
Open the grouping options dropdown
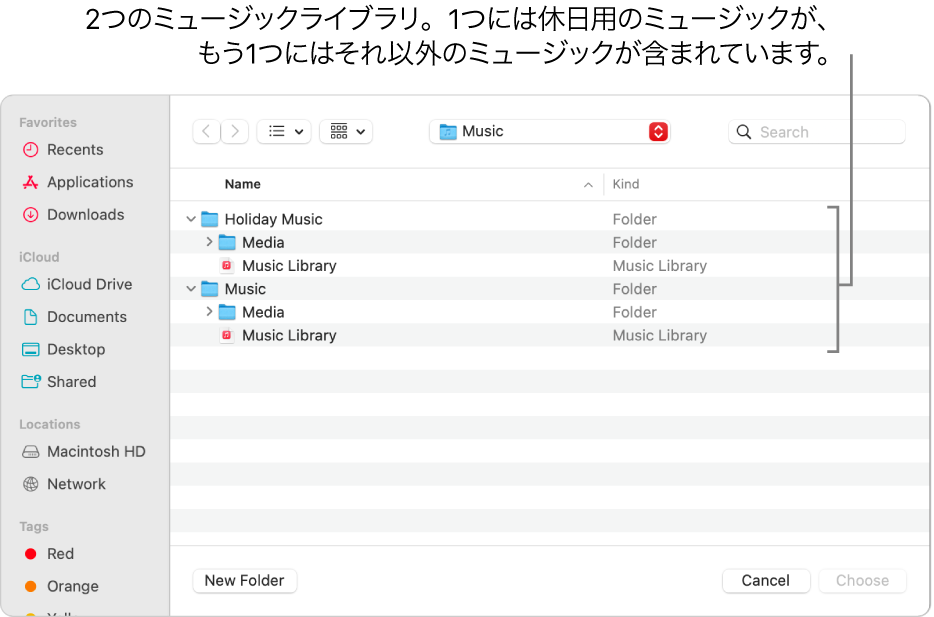pyautogui.click(x=346, y=132)
